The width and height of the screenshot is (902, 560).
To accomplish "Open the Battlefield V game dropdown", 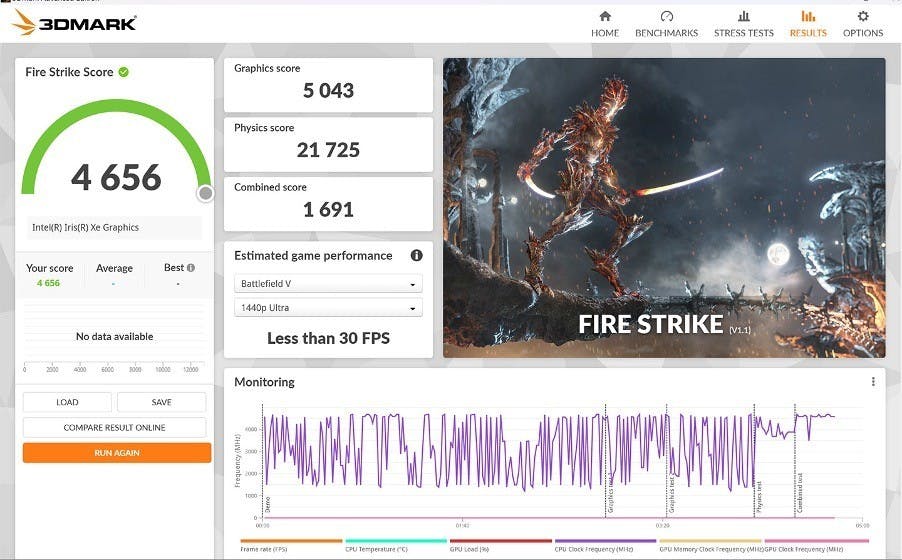I will [328, 284].
